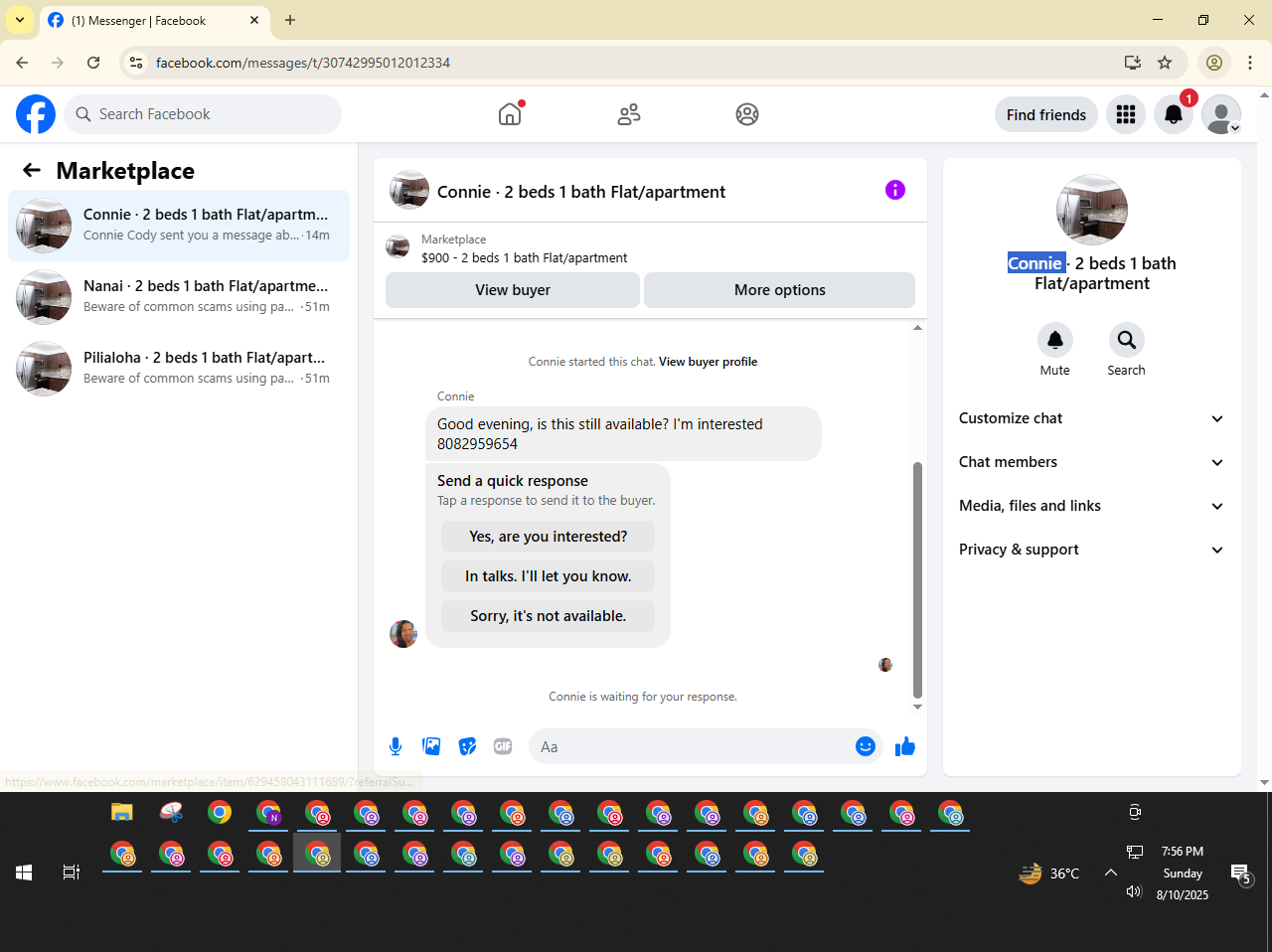Open the Facebook menu grid icon
1272x952 pixels.
point(1126,114)
